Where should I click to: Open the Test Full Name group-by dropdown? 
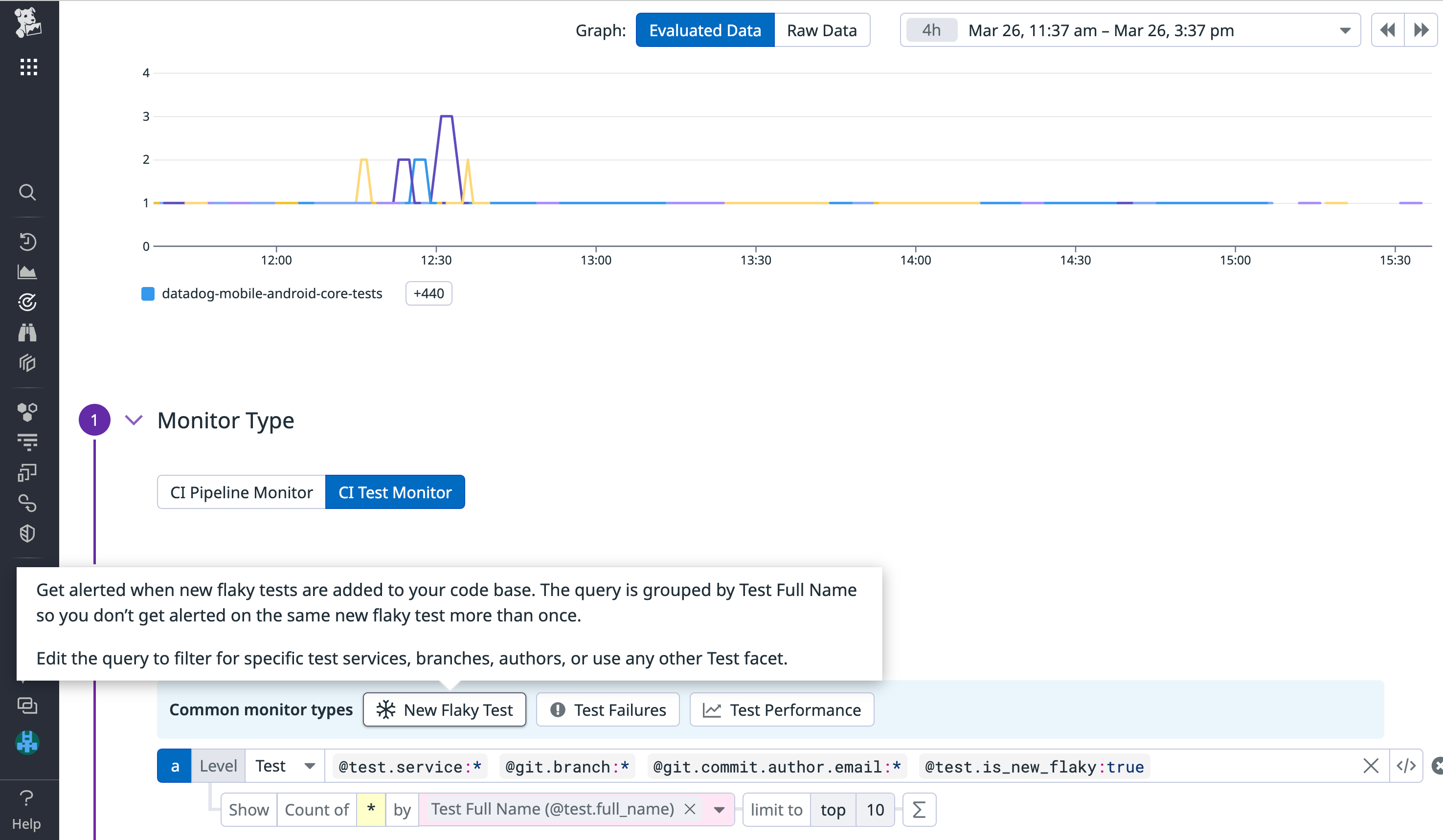[719, 809]
